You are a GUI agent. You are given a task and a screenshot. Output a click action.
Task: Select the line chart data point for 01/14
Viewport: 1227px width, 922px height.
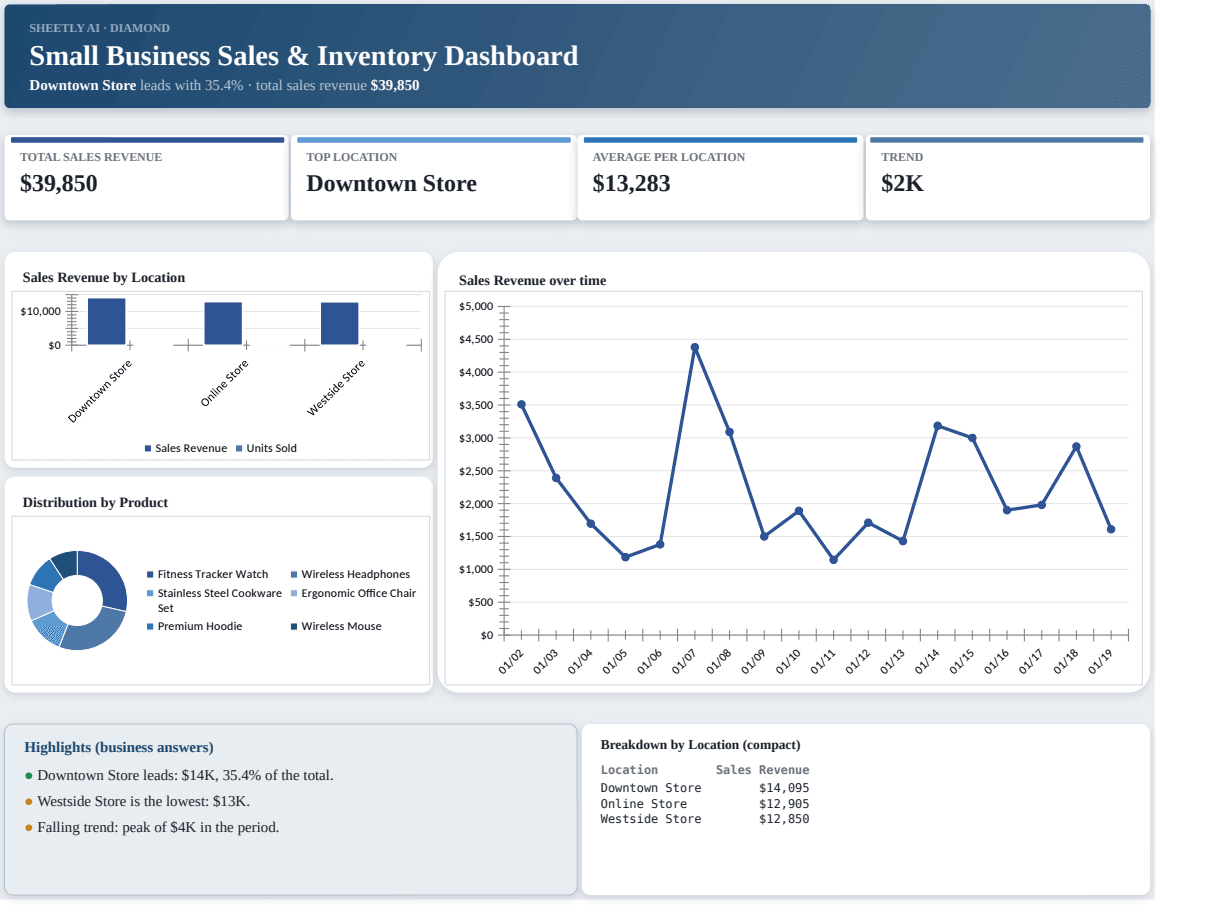pos(937,426)
